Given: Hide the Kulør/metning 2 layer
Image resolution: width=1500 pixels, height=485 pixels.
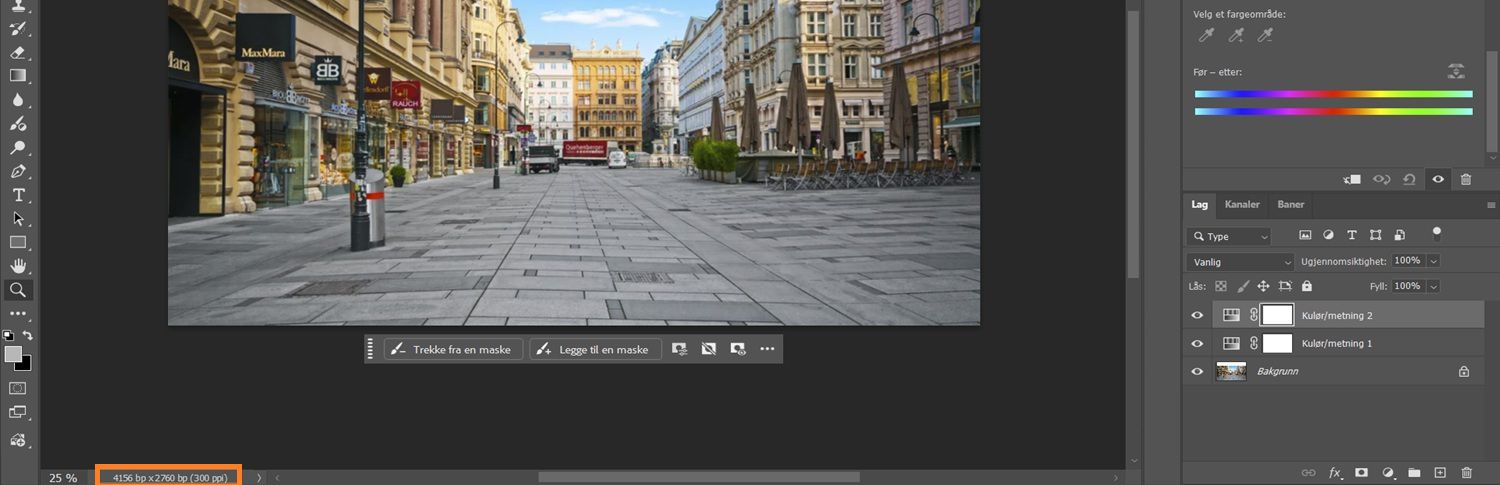Looking at the screenshot, I should click(1197, 315).
